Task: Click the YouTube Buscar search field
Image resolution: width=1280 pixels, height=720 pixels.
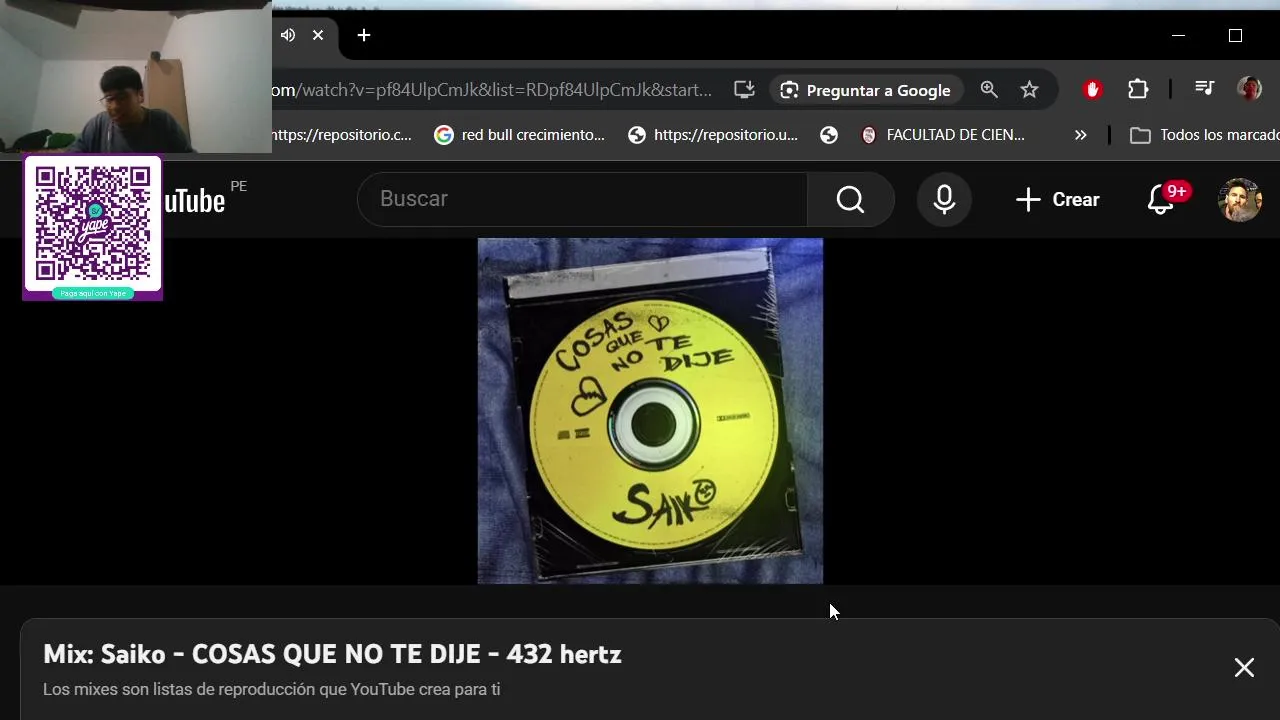Action: [x=582, y=199]
